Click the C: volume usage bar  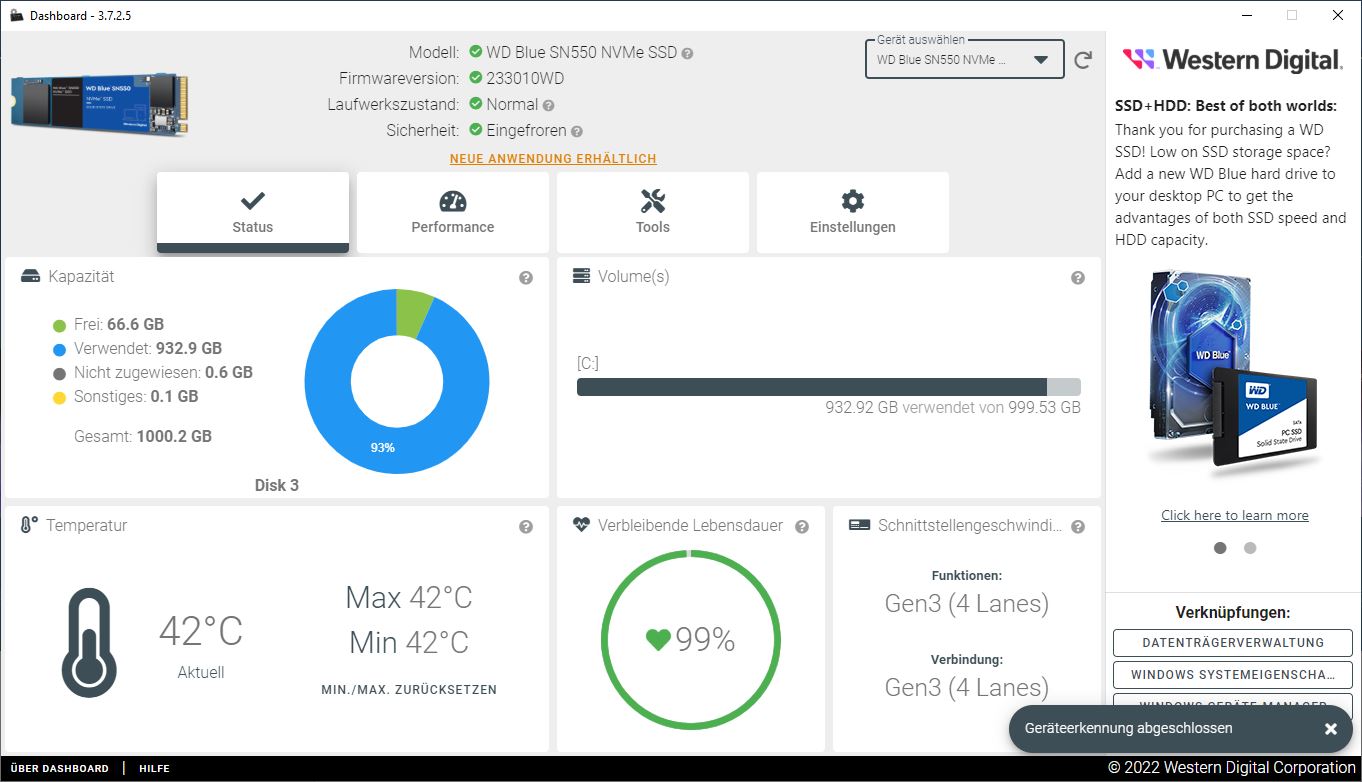click(829, 387)
